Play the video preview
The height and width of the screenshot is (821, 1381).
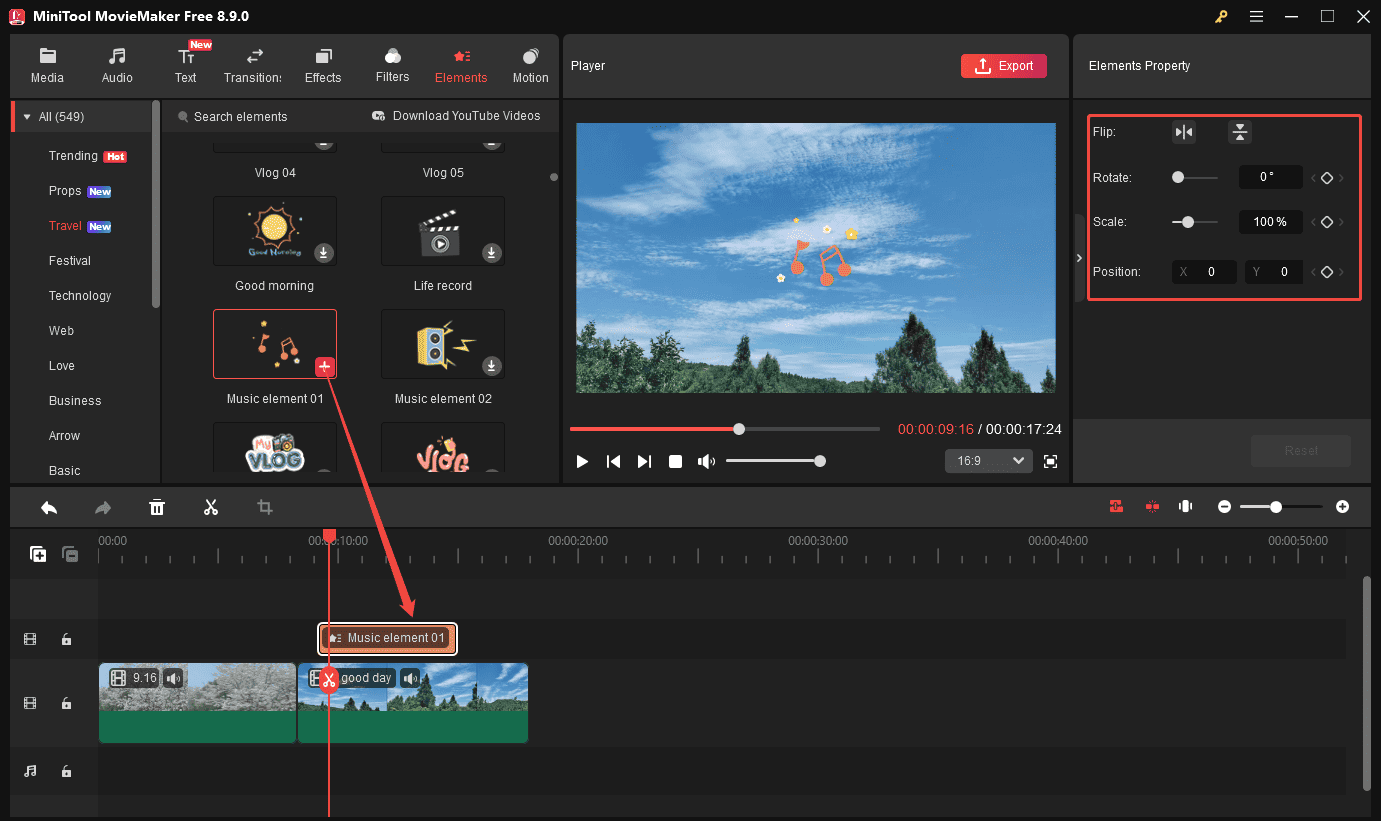click(x=582, y=461)
